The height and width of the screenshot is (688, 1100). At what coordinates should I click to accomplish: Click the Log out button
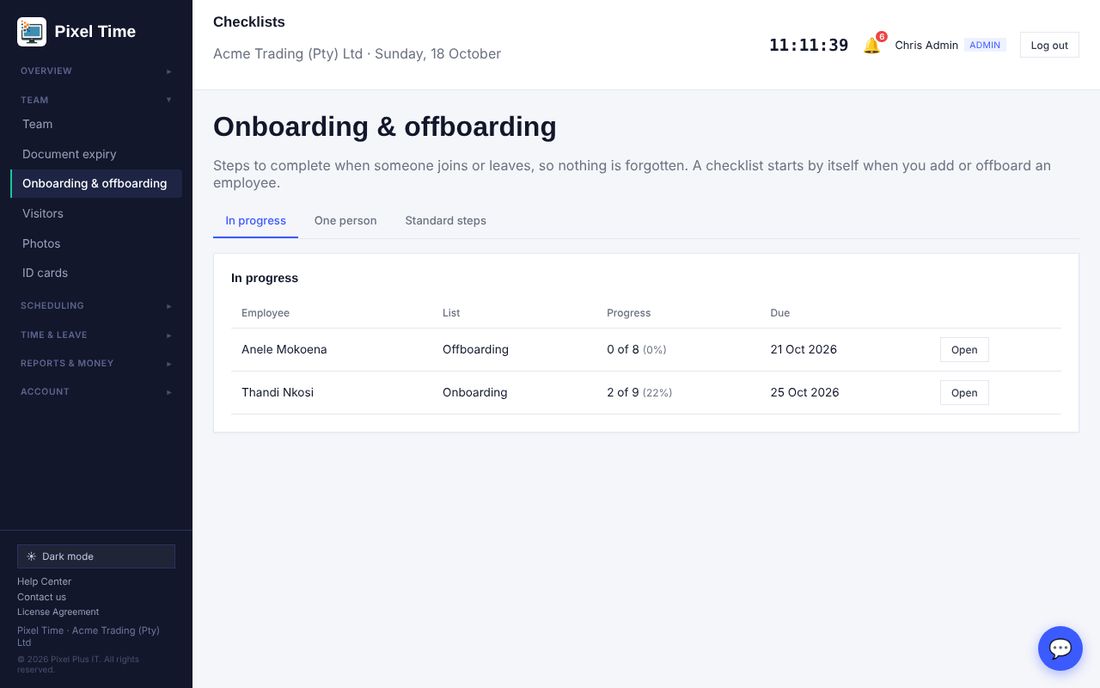coord(1049,45)
